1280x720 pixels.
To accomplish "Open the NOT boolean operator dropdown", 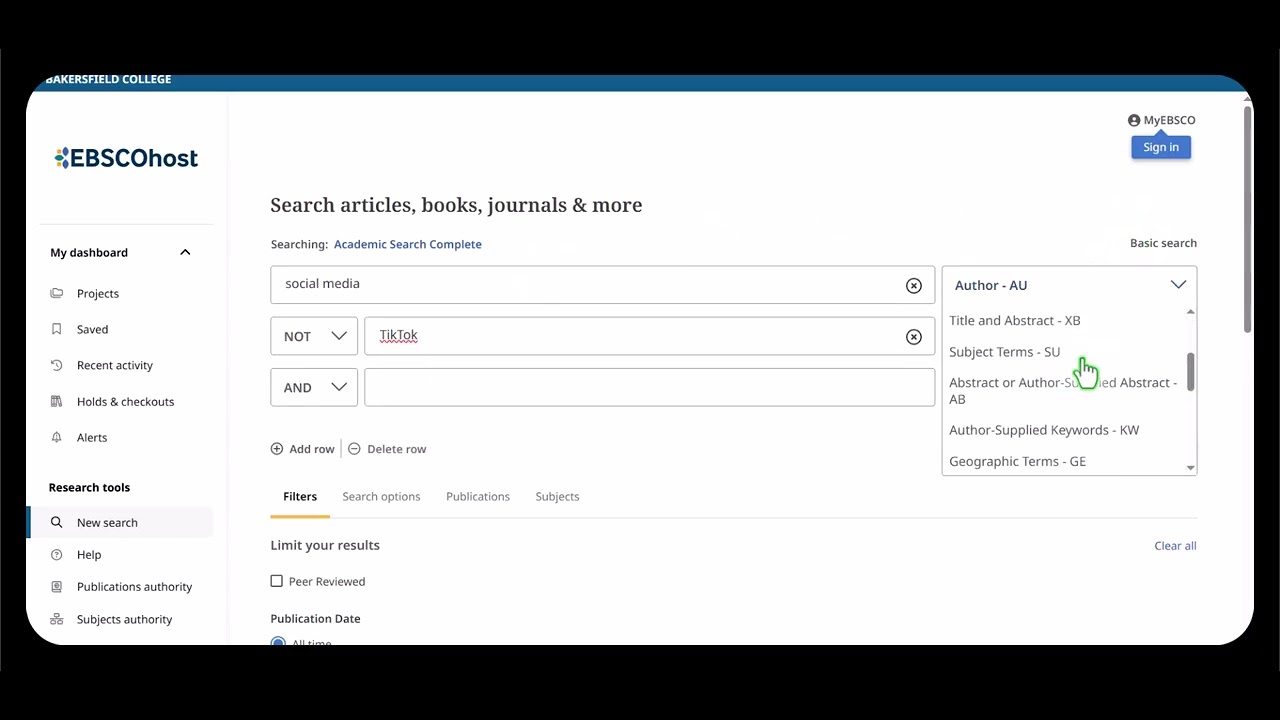I will point(314,336).
